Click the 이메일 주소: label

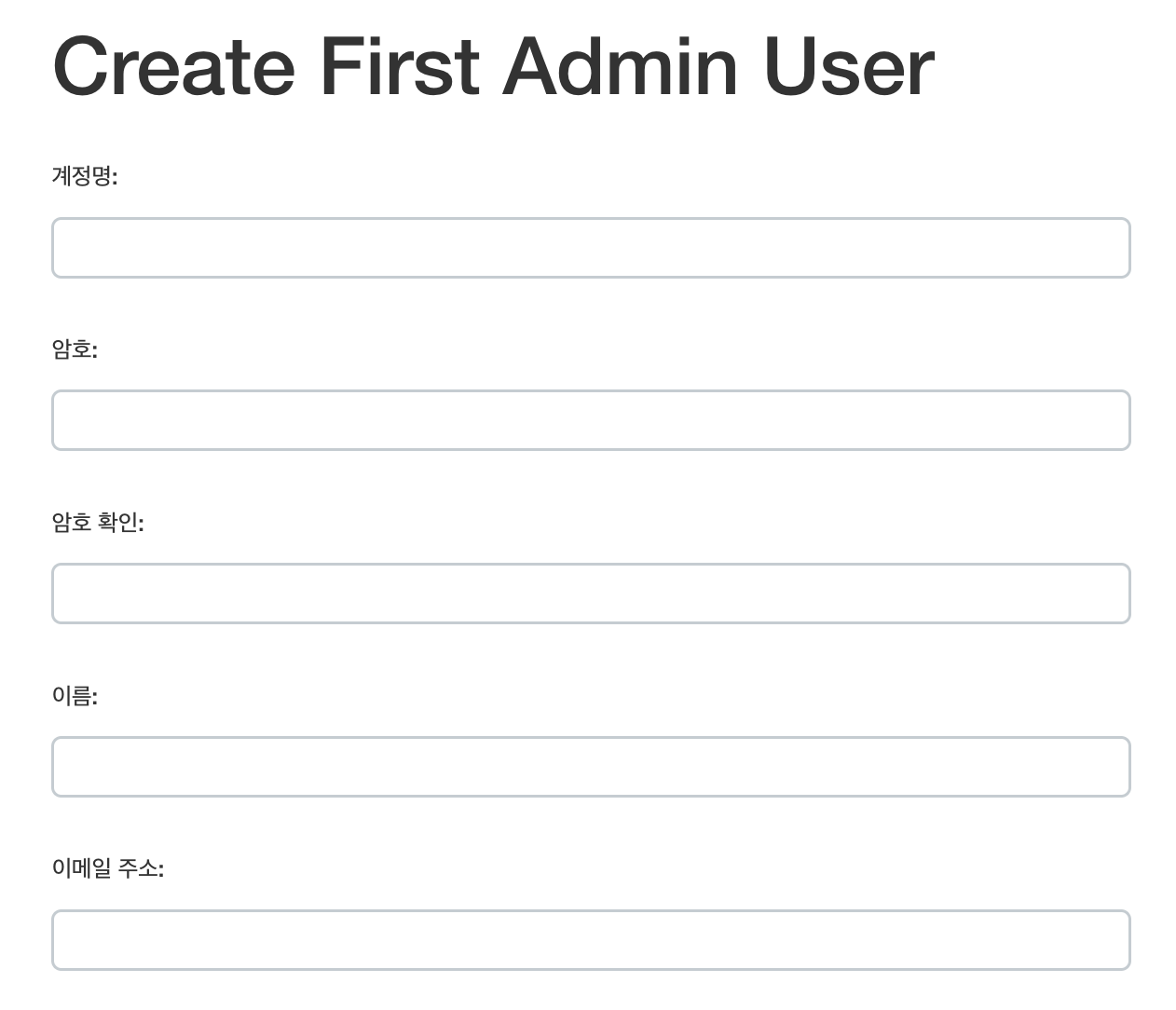coord(108,868)
